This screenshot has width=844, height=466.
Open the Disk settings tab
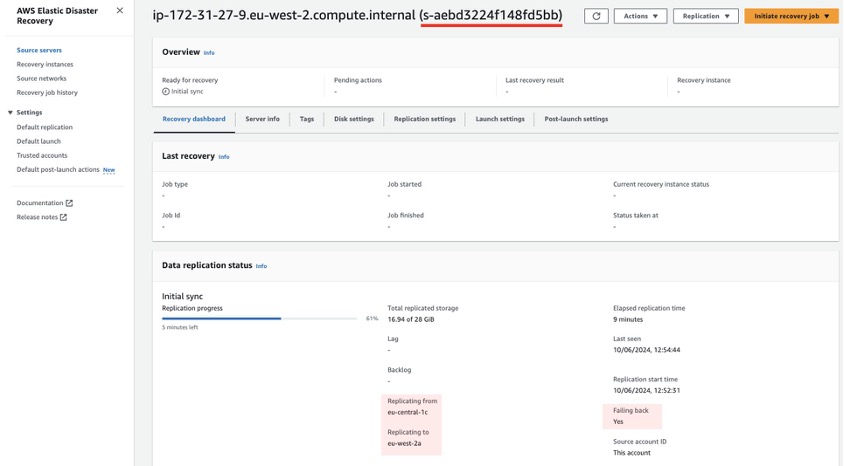coord(354,119)
